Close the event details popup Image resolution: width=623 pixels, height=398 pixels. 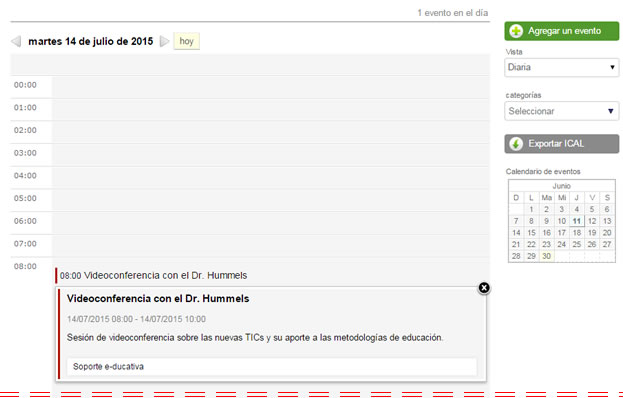(x=484, y=288)
